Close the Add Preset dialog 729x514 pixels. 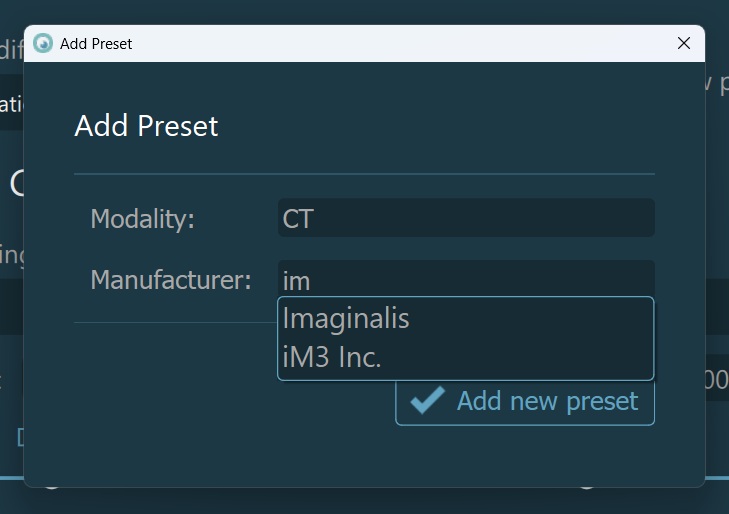click(x=684, y=43)
